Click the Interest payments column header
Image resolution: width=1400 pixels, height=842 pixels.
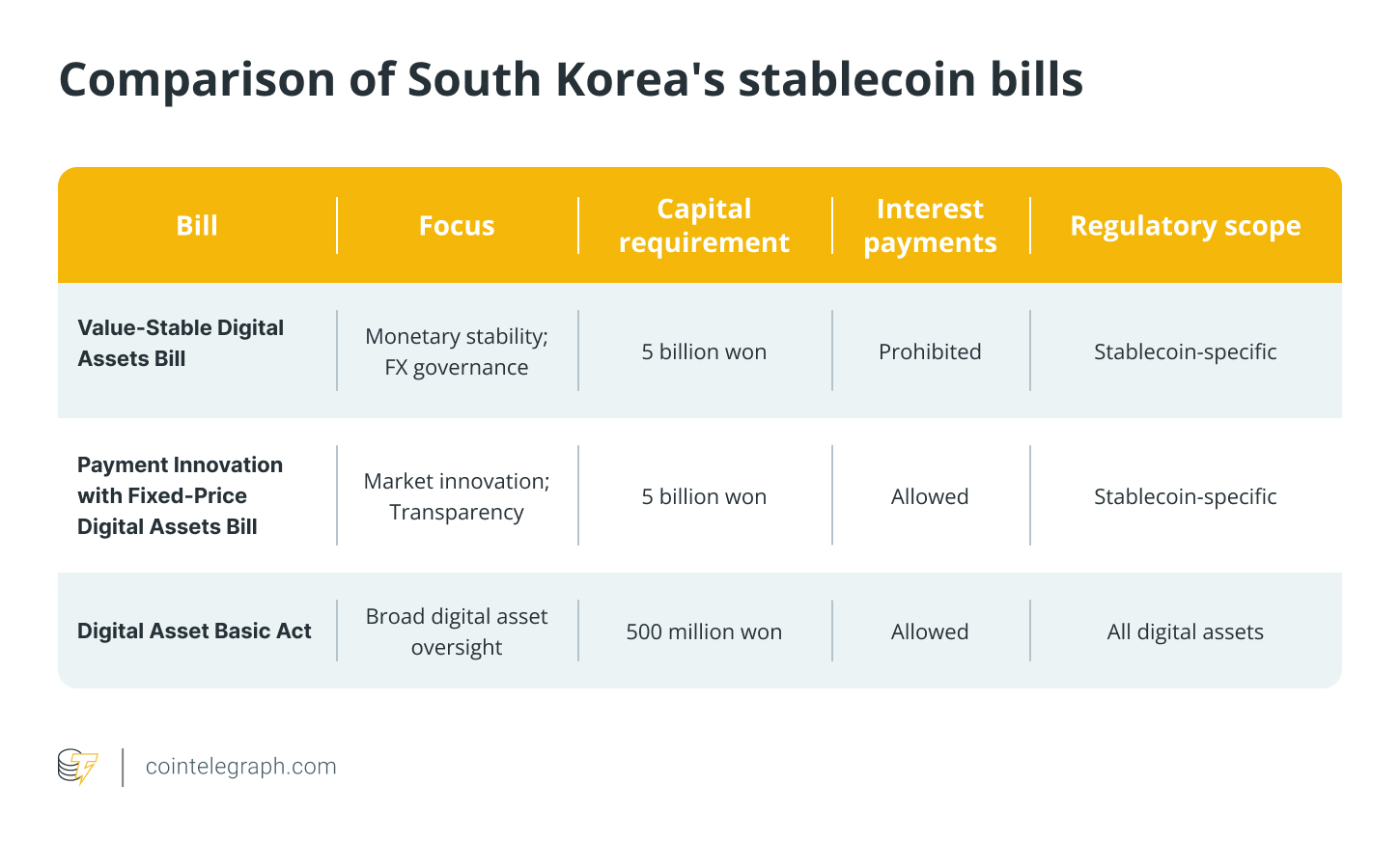tap(930, 226)
